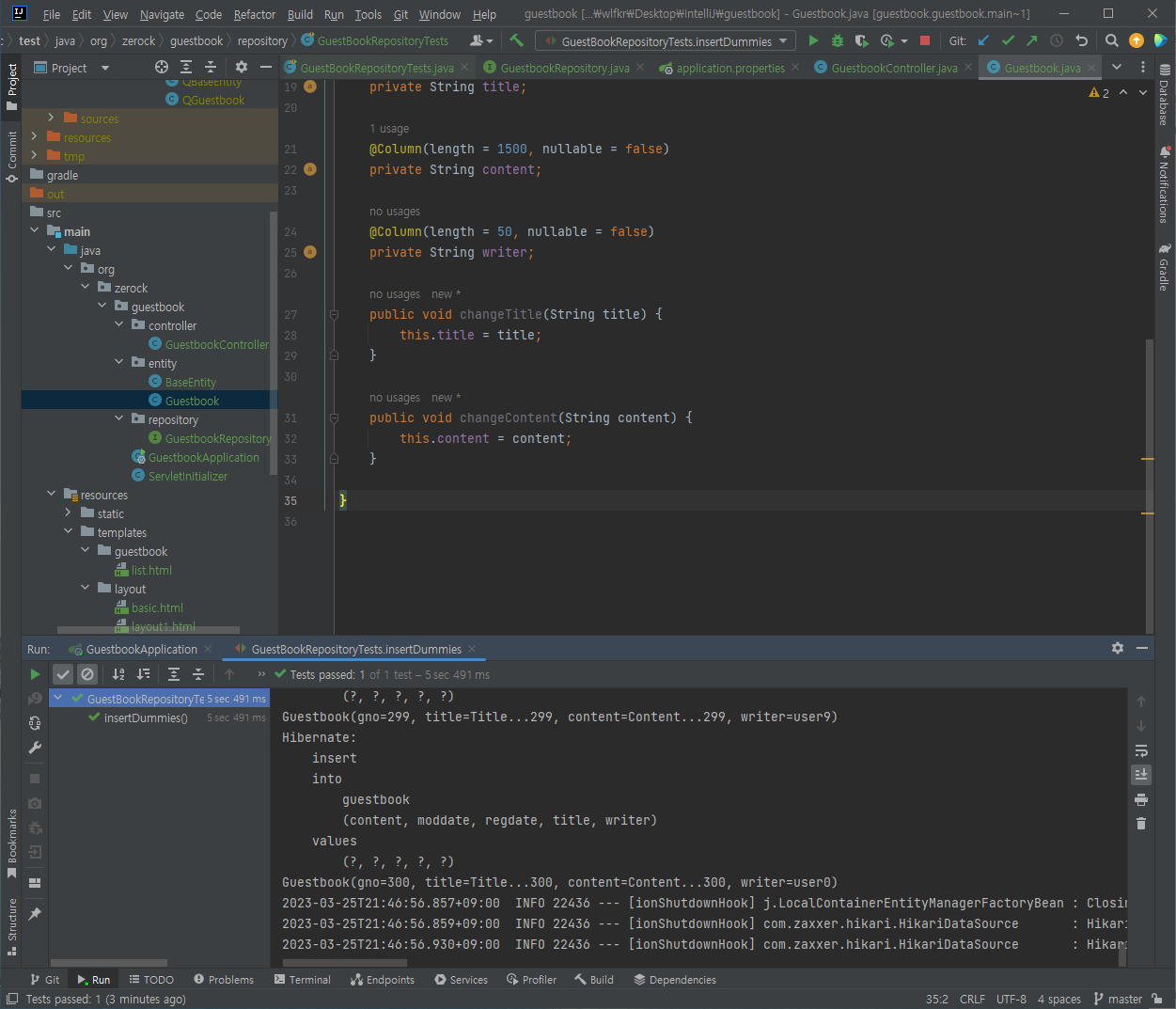This screenshot has height=1009, width=1176.
Task: Open the editor tabs overflow chevron
Action: pyautogui.click(x=1117, y=68)
